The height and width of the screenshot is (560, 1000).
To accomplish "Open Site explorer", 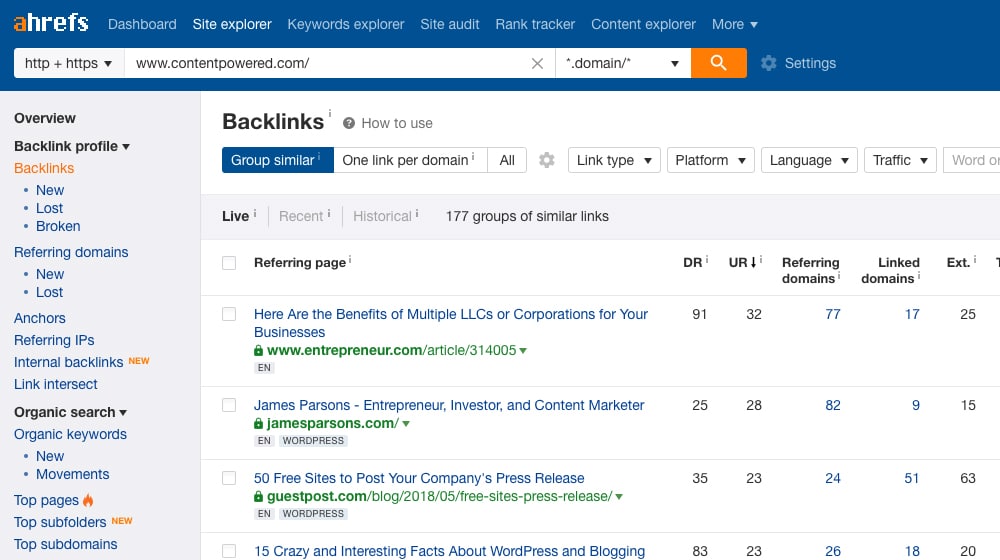I will click(x=232, y=24).
